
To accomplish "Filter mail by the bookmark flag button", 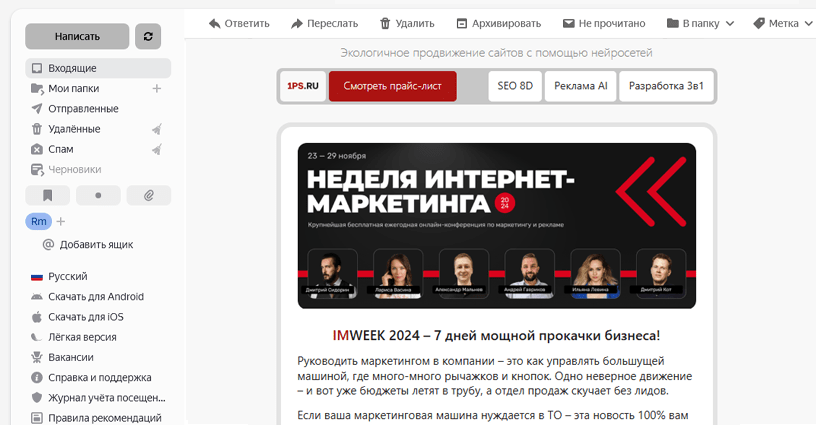I will tap(47, 196).
